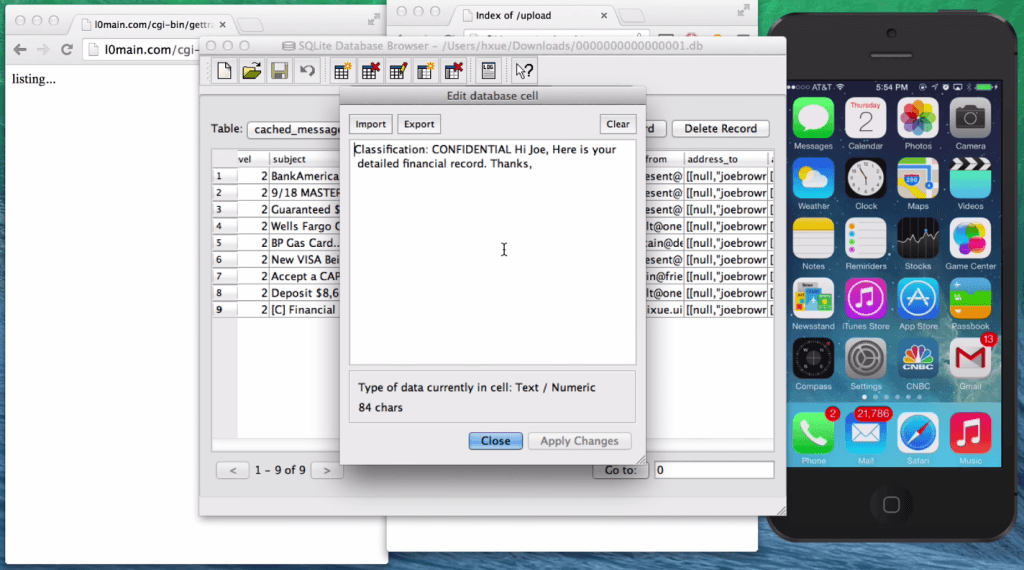Open the Videos app on the iPhone

970,178
